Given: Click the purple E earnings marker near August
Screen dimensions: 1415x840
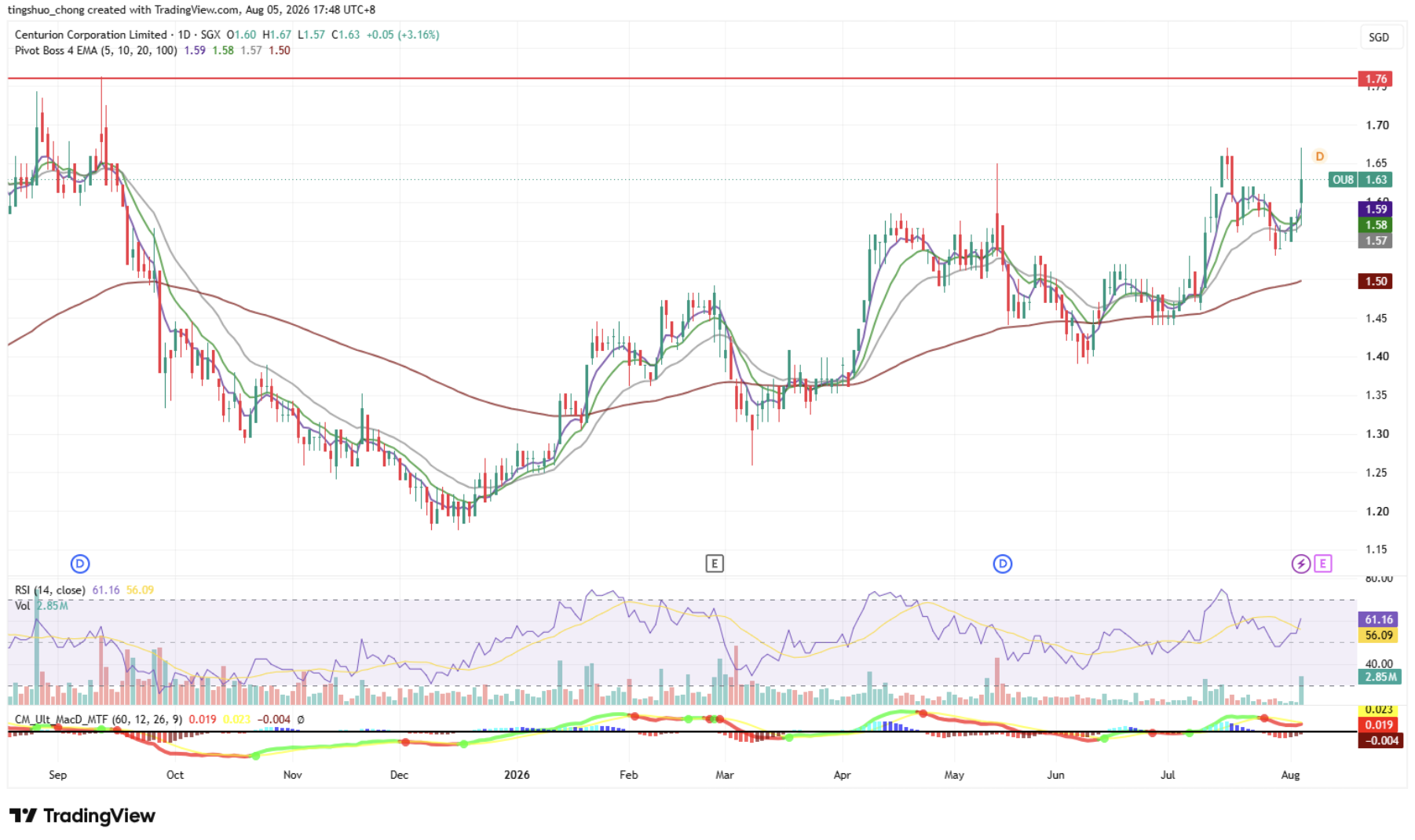Looking at the screenshot, I should point(1323,564).
